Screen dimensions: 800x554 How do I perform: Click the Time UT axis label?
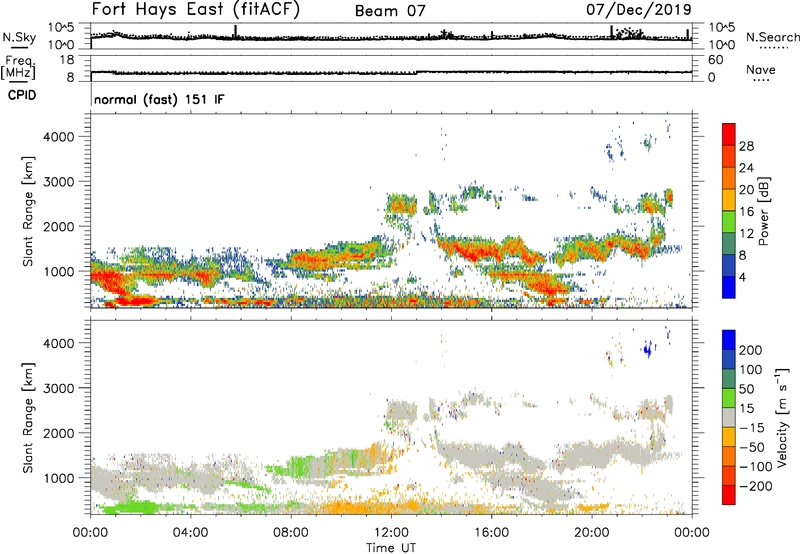point(391,548)
